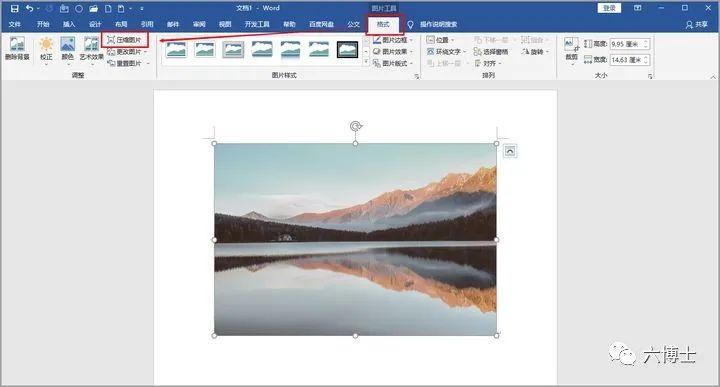Open Customize Quick Access Toolbar arrow
The width and height of the screenshot is (720, 387).
(x=142, y=9)
